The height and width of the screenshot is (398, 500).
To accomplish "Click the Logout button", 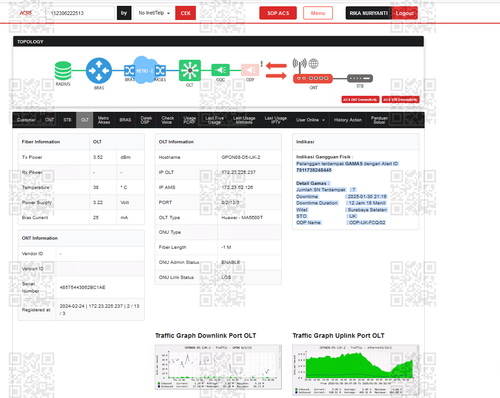I will point(405,13).
